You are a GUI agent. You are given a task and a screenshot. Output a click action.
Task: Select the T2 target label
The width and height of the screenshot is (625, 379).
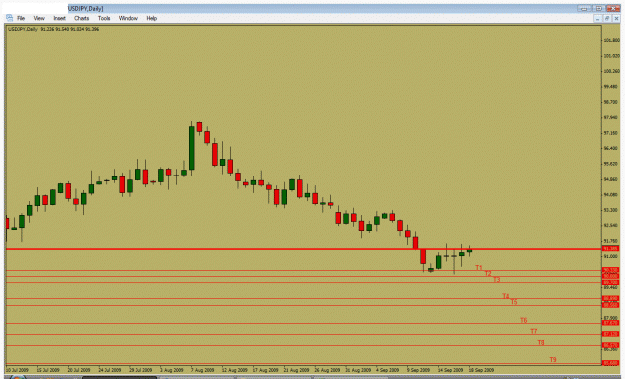[488, 273]
